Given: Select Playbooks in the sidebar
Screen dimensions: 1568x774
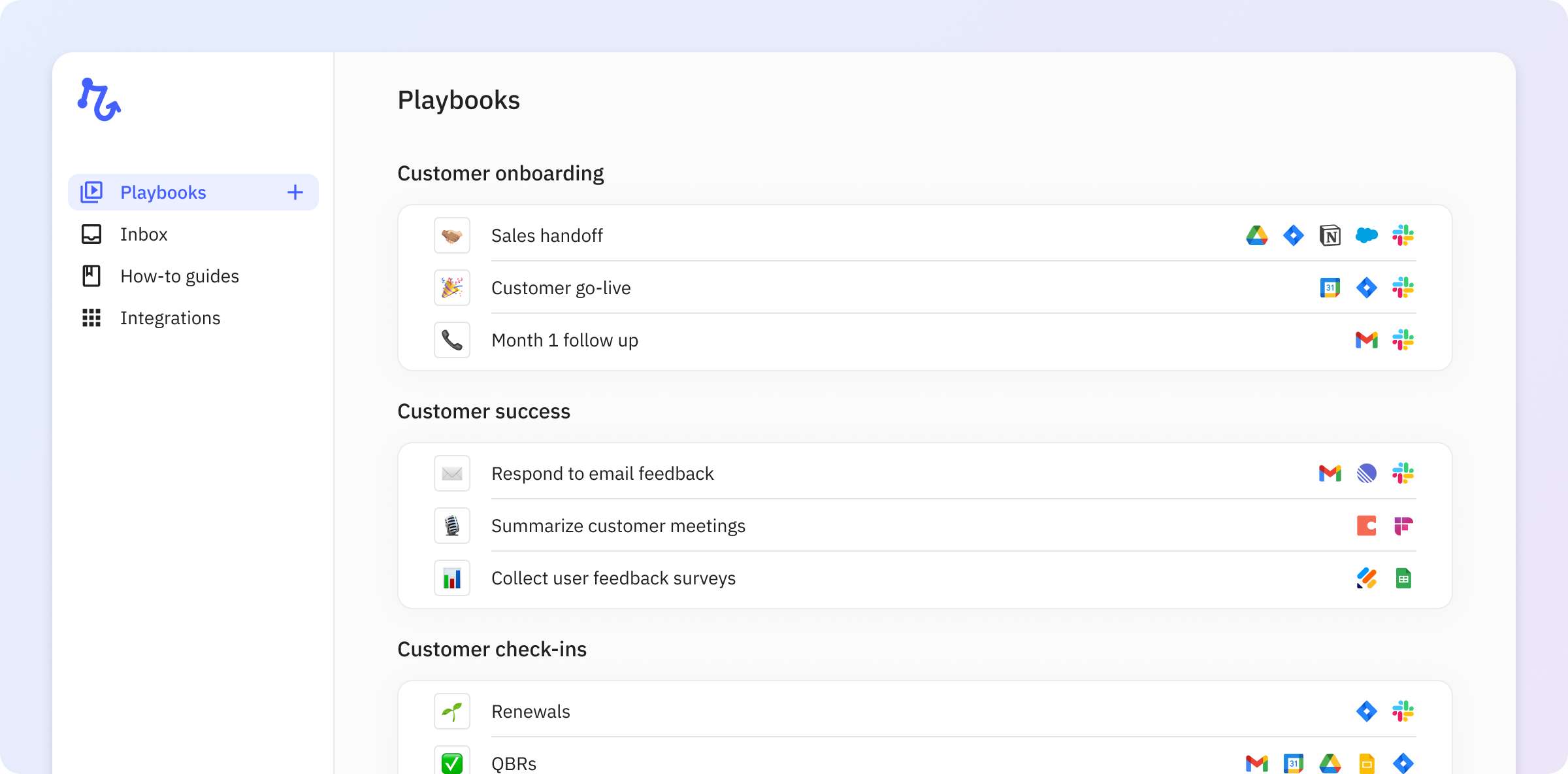Looking at the screenshot, I should (x=163, y=192).
